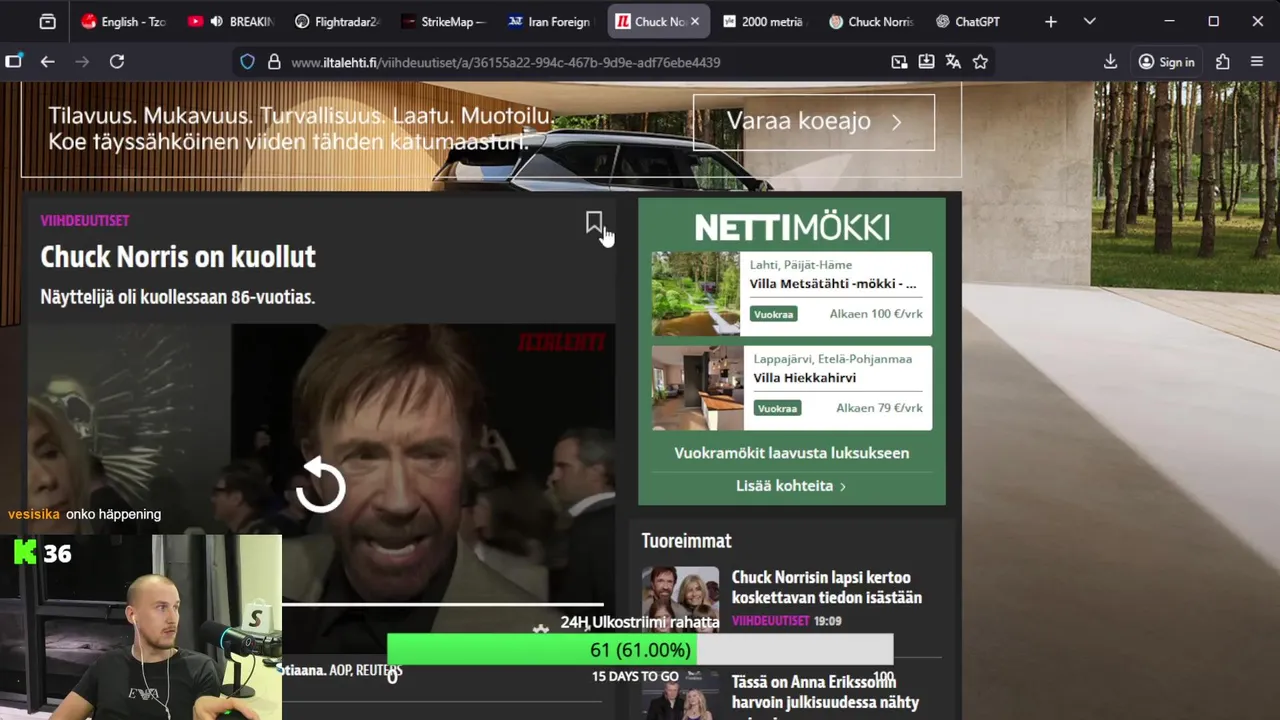This screenshot has height=720, width=1280.
Task: Click the Varaa koeajo ad button
Action: [814, 122]
